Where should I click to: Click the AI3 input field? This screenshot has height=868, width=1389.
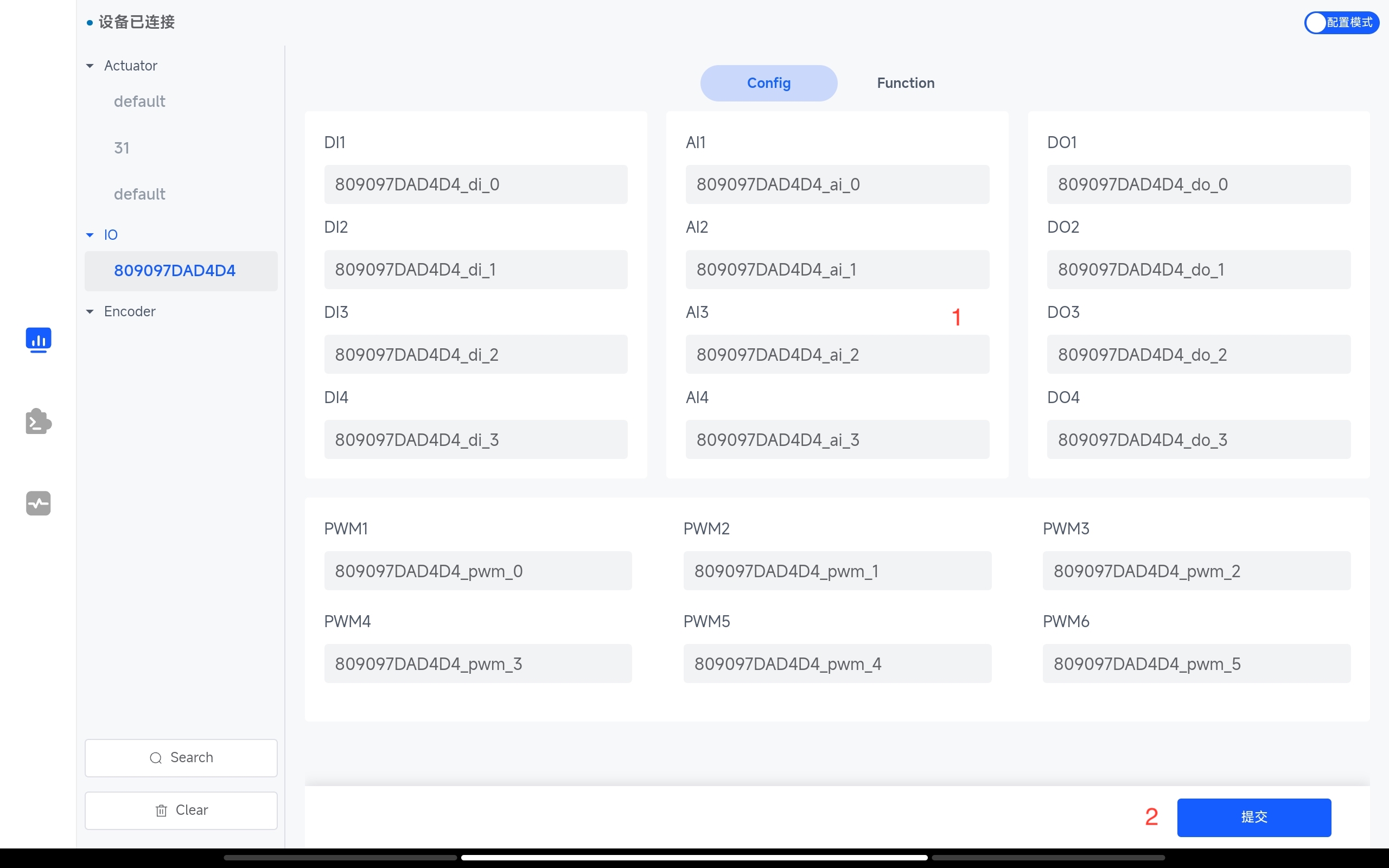point(837,354)
